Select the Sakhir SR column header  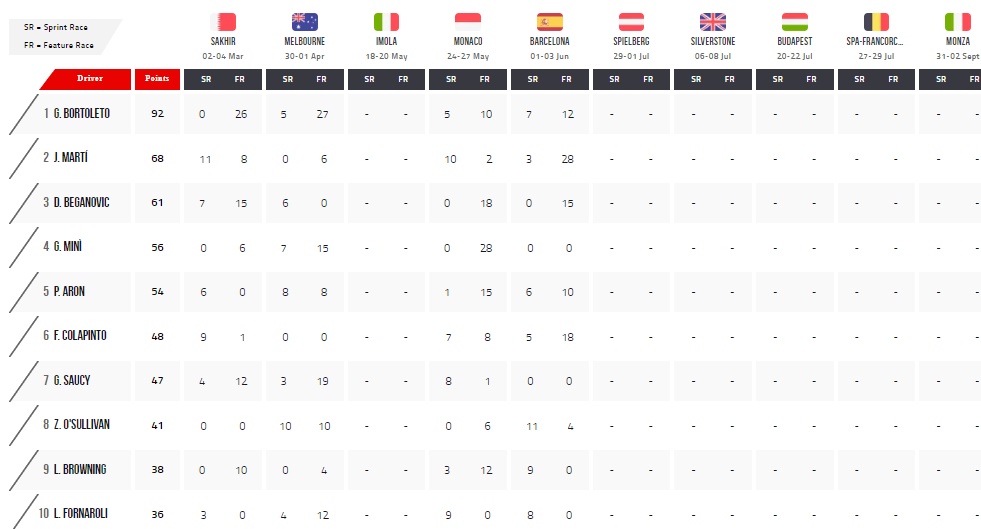(x=206, y=79)
